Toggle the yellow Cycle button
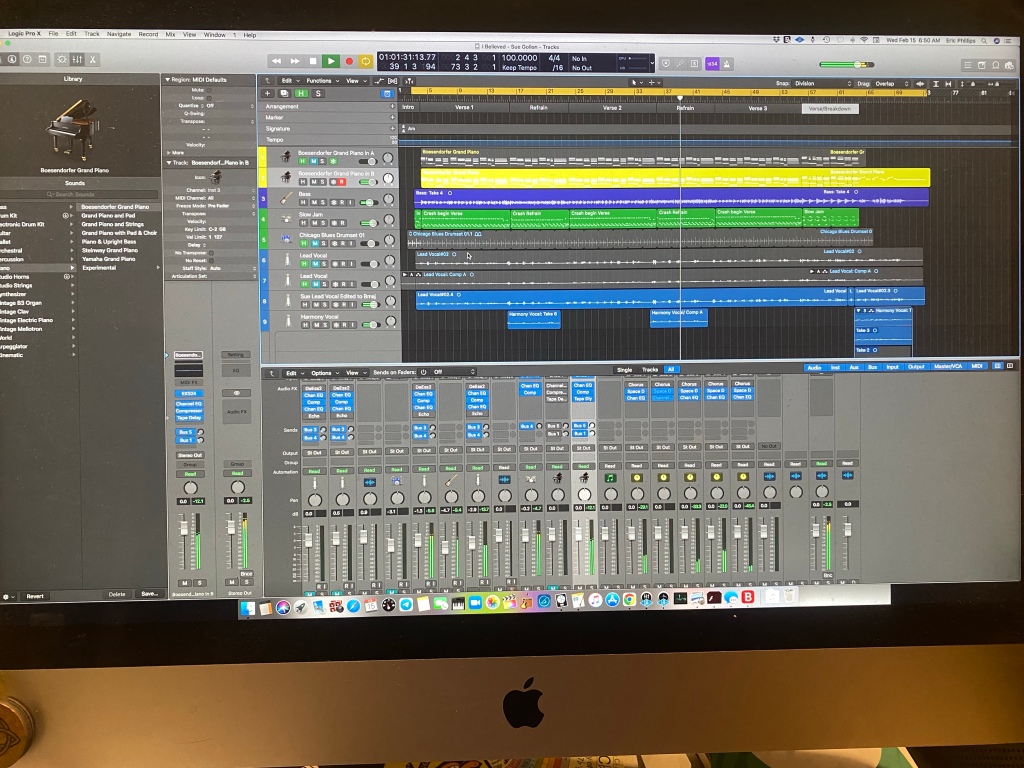 click(x=366, y=61)
